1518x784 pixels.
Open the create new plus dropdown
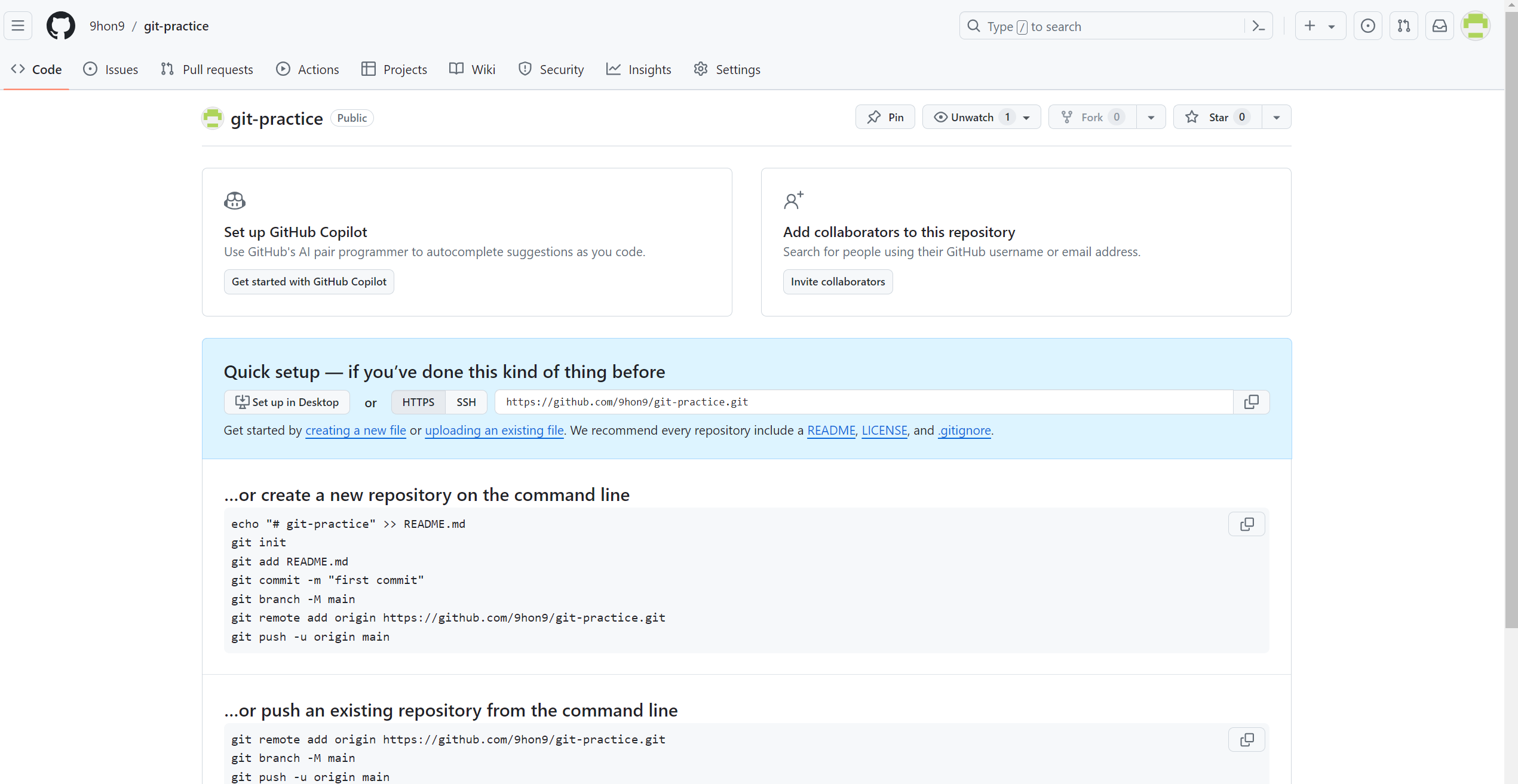tap(1320, 26)
